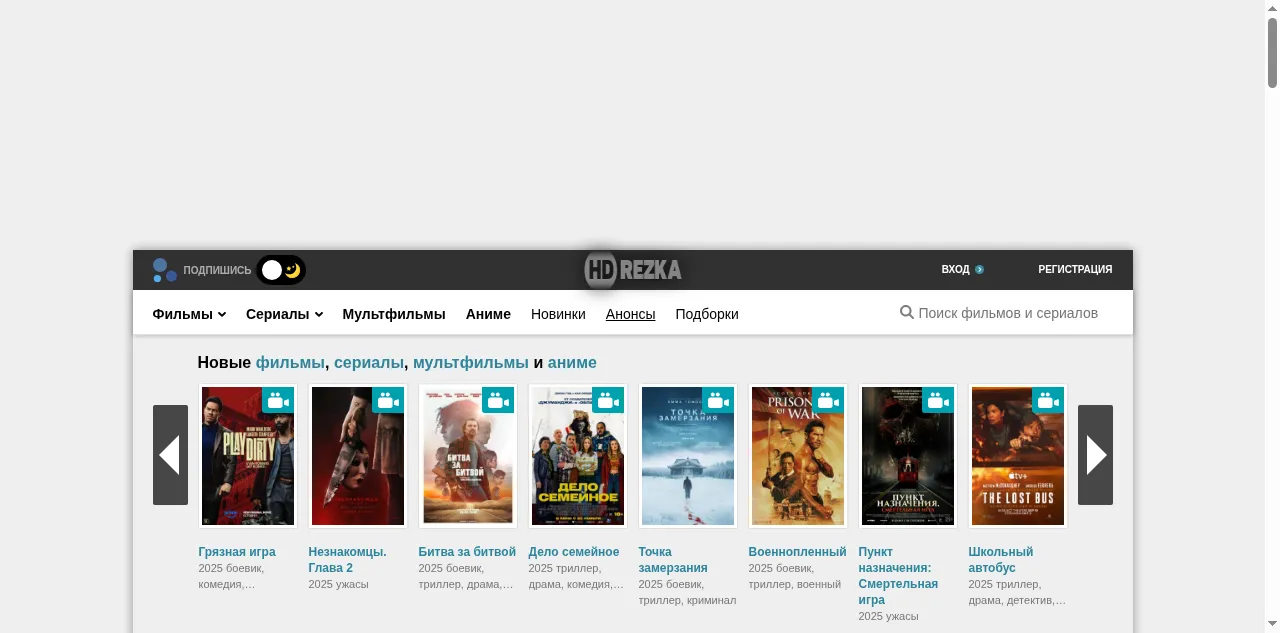Click the аниме link in heading
The height and width of the screenshot is (633, 1280).
pyautogui.click(x=572, y=363)
